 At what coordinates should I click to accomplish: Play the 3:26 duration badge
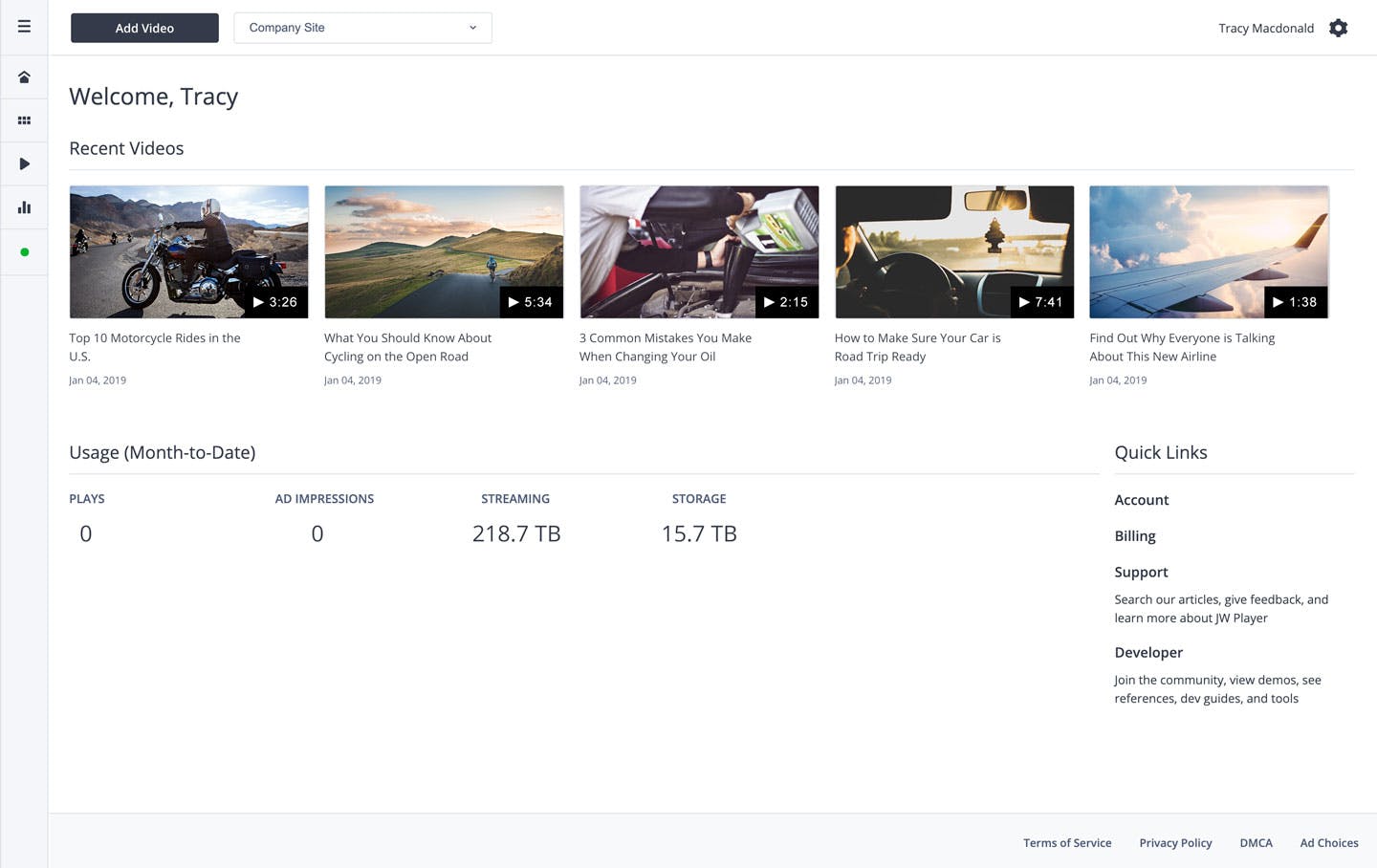coord(275,302)
